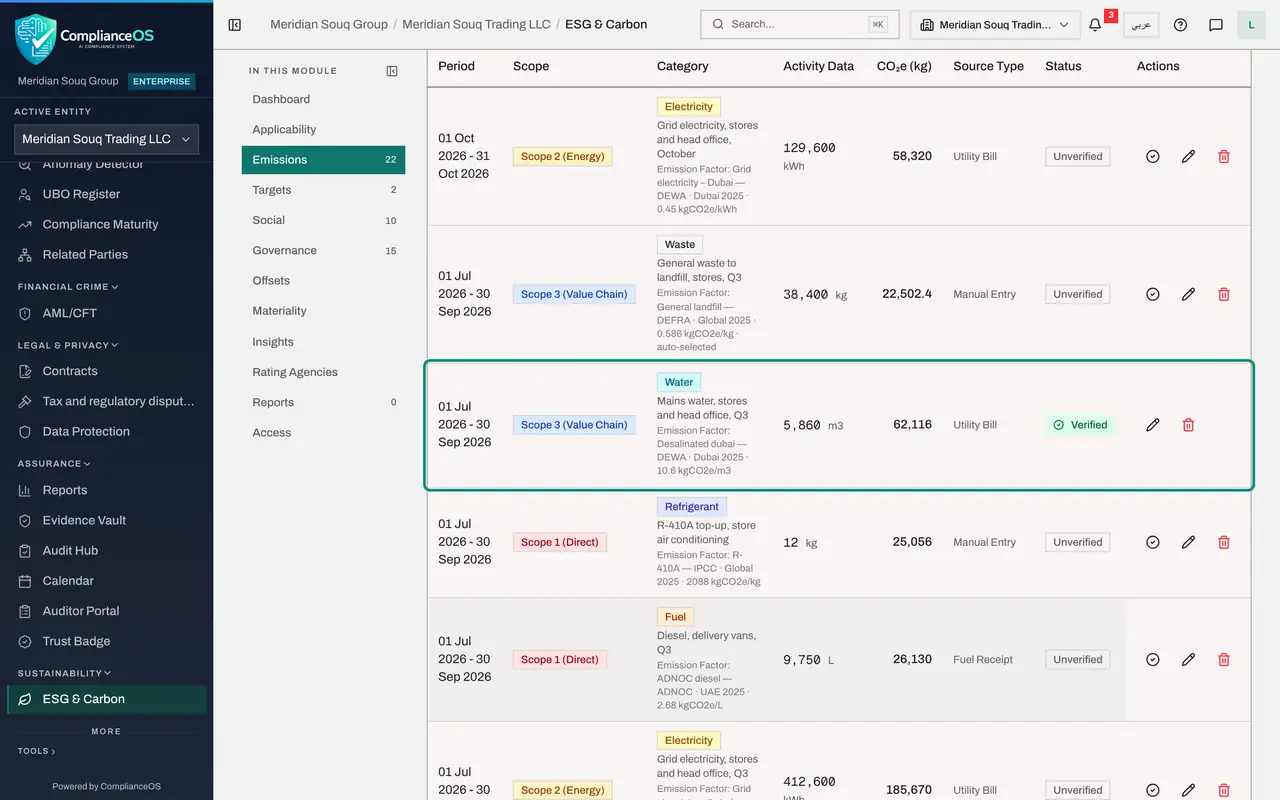Image resolution: width=1280 pixels, height=800 pixels.
Task: Delete the Water mains entry
Action: coord(1188,425)
